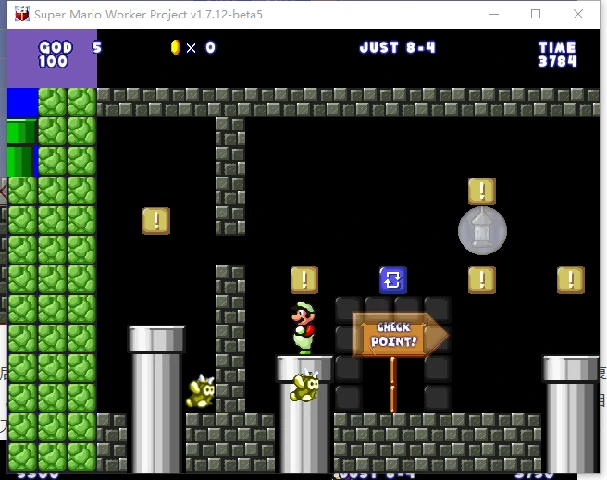The height and width of the screenshot is (480, 607).
Task: Click the window title text
Action: point(148,15)
